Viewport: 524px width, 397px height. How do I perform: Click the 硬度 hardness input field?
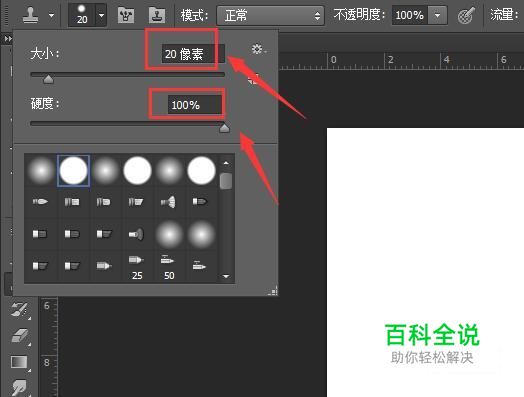coord(194,105)
